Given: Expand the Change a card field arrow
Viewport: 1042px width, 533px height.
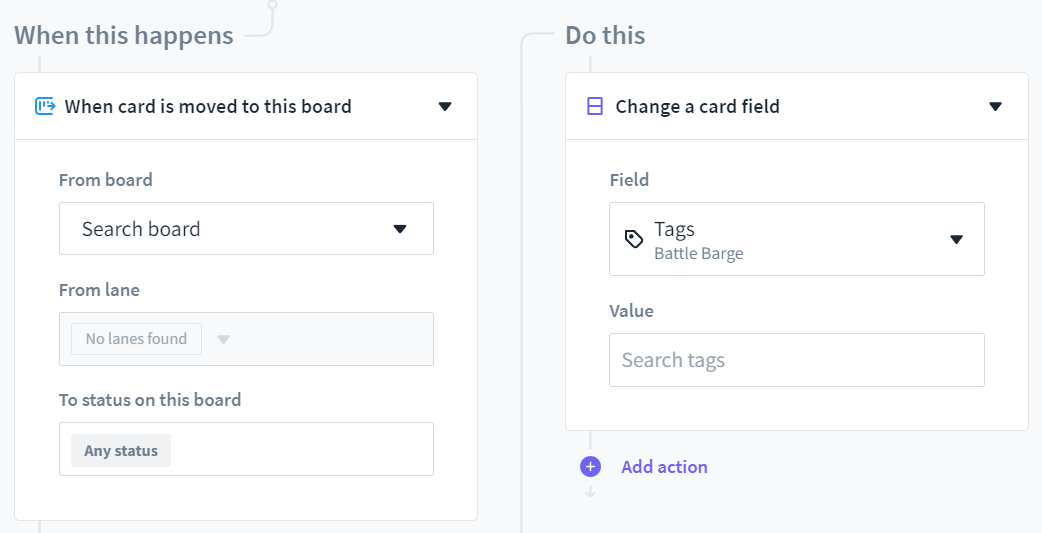Looking at the screenshot, I should [995, 106].
